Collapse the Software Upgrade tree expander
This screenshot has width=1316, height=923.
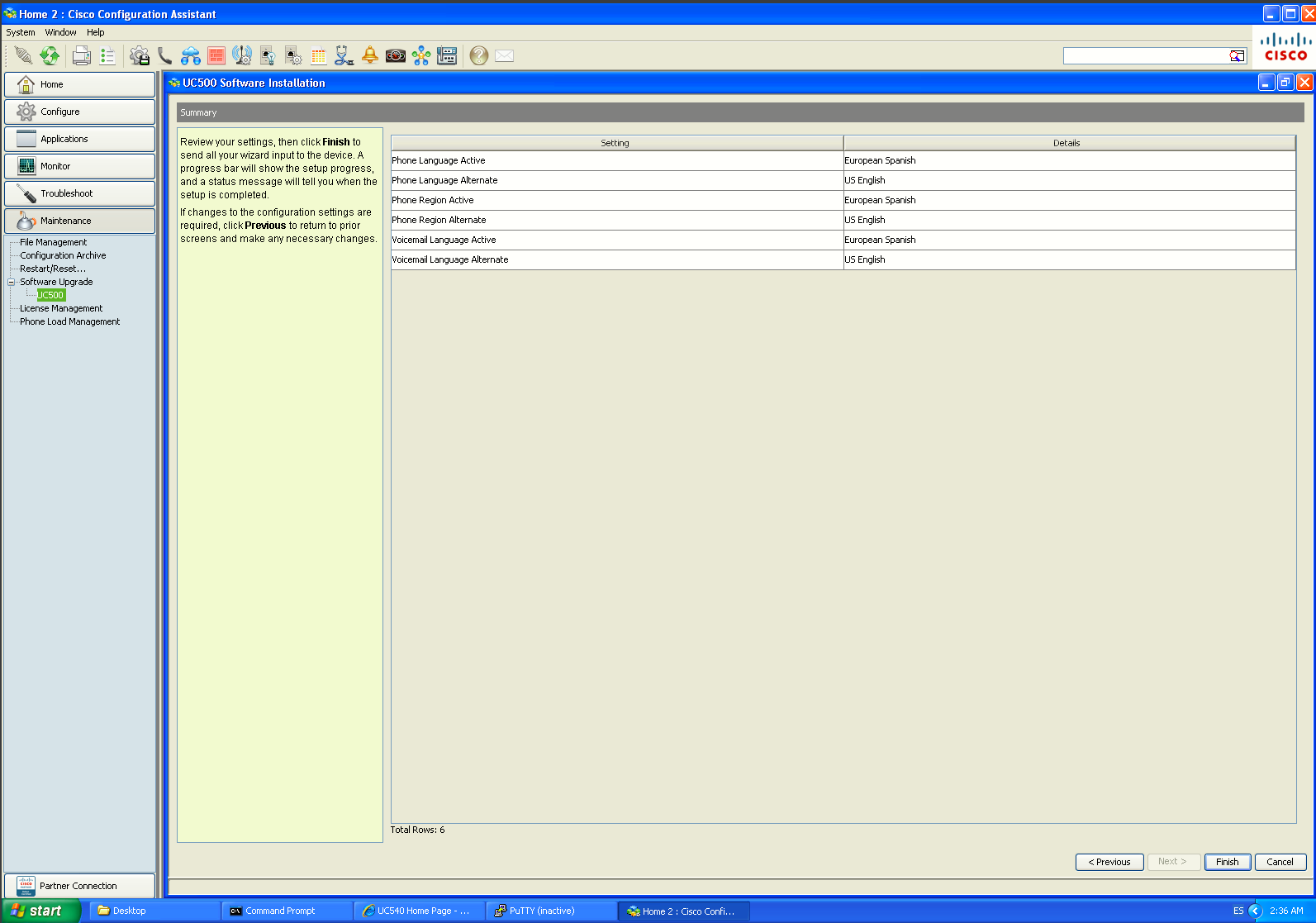tap(12, 282)
